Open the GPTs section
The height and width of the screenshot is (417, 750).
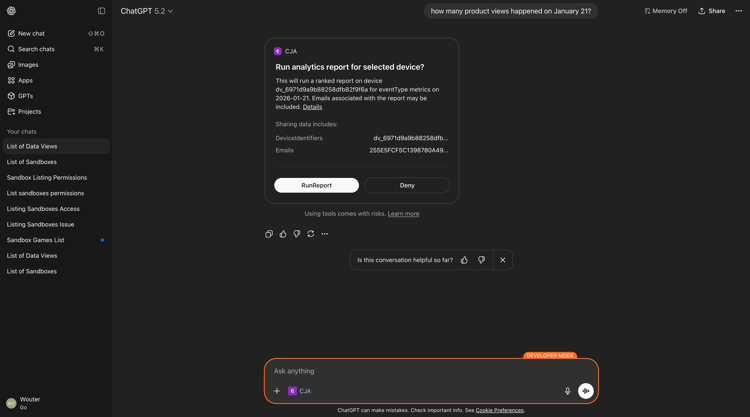(x=56, y=96)
